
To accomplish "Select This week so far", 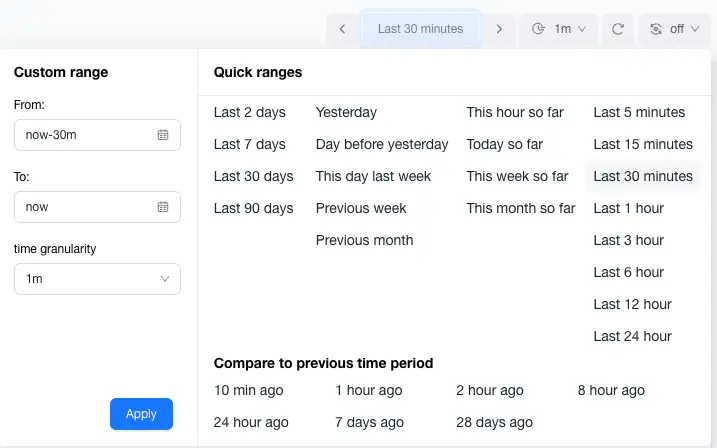I will coord(517,176).
